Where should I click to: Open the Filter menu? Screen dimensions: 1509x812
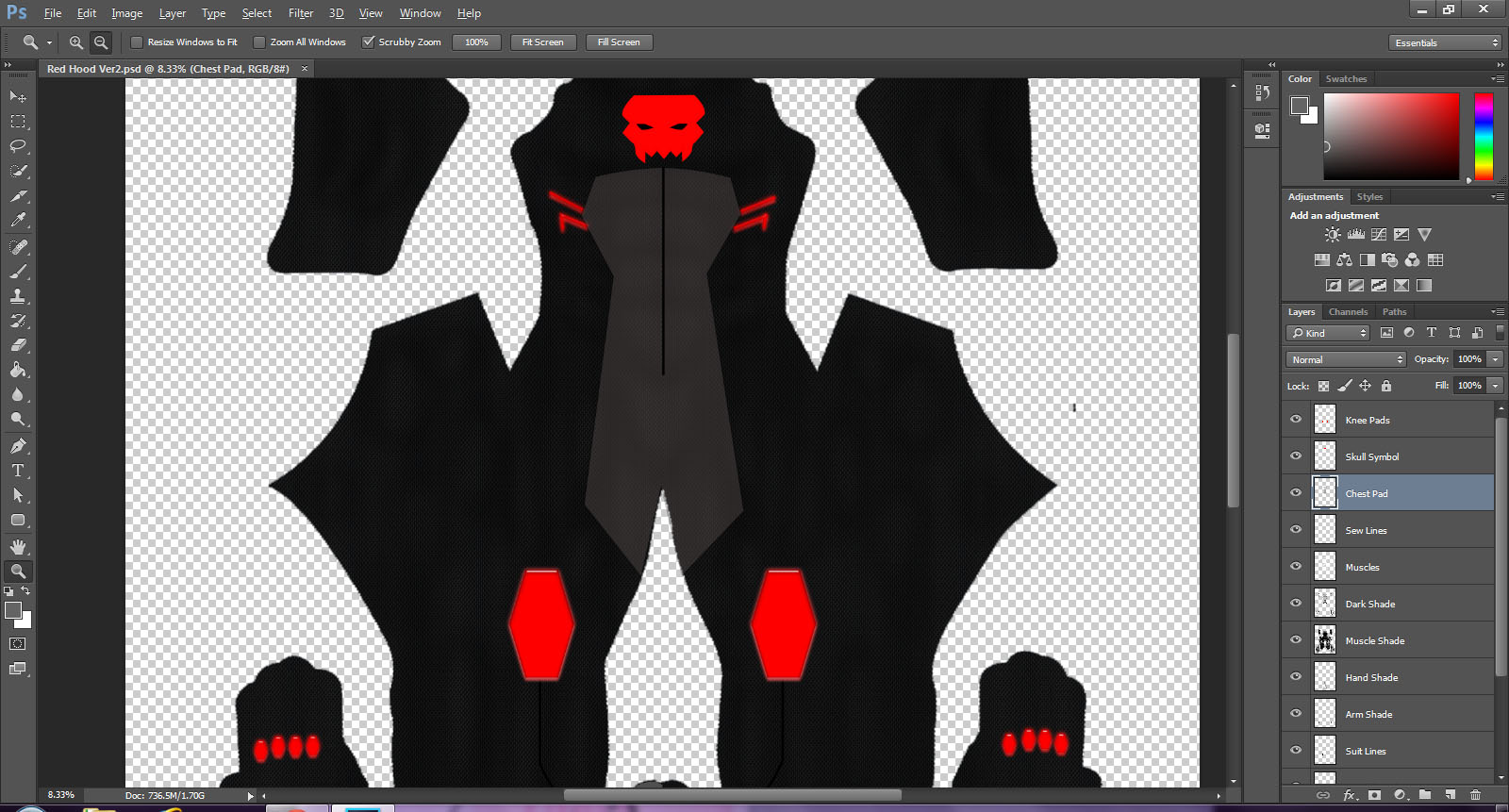point(301,13)
